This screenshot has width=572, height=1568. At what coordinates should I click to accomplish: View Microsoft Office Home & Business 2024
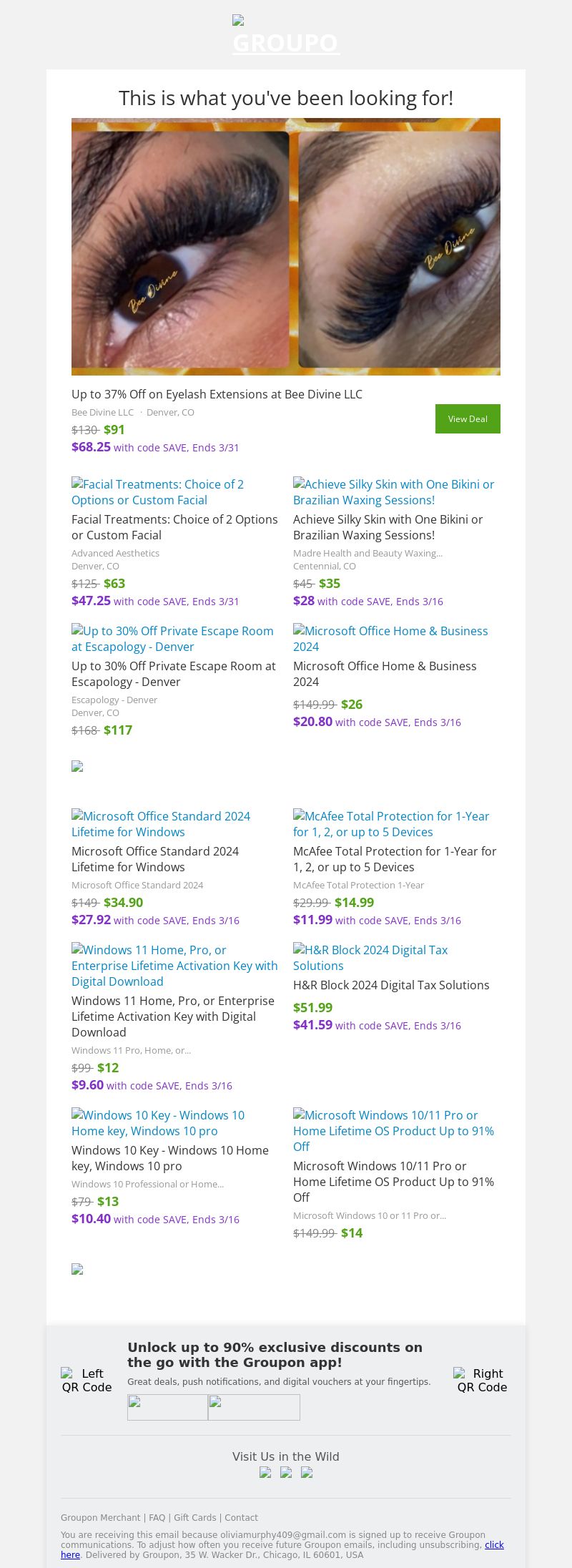(390, 639)
